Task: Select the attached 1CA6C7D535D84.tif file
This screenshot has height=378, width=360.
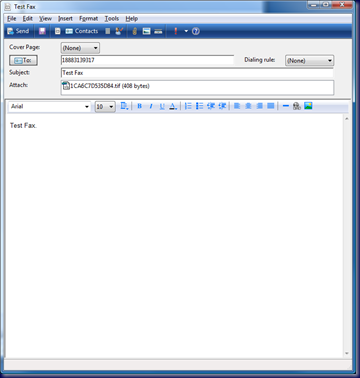Action: point(106,86)
